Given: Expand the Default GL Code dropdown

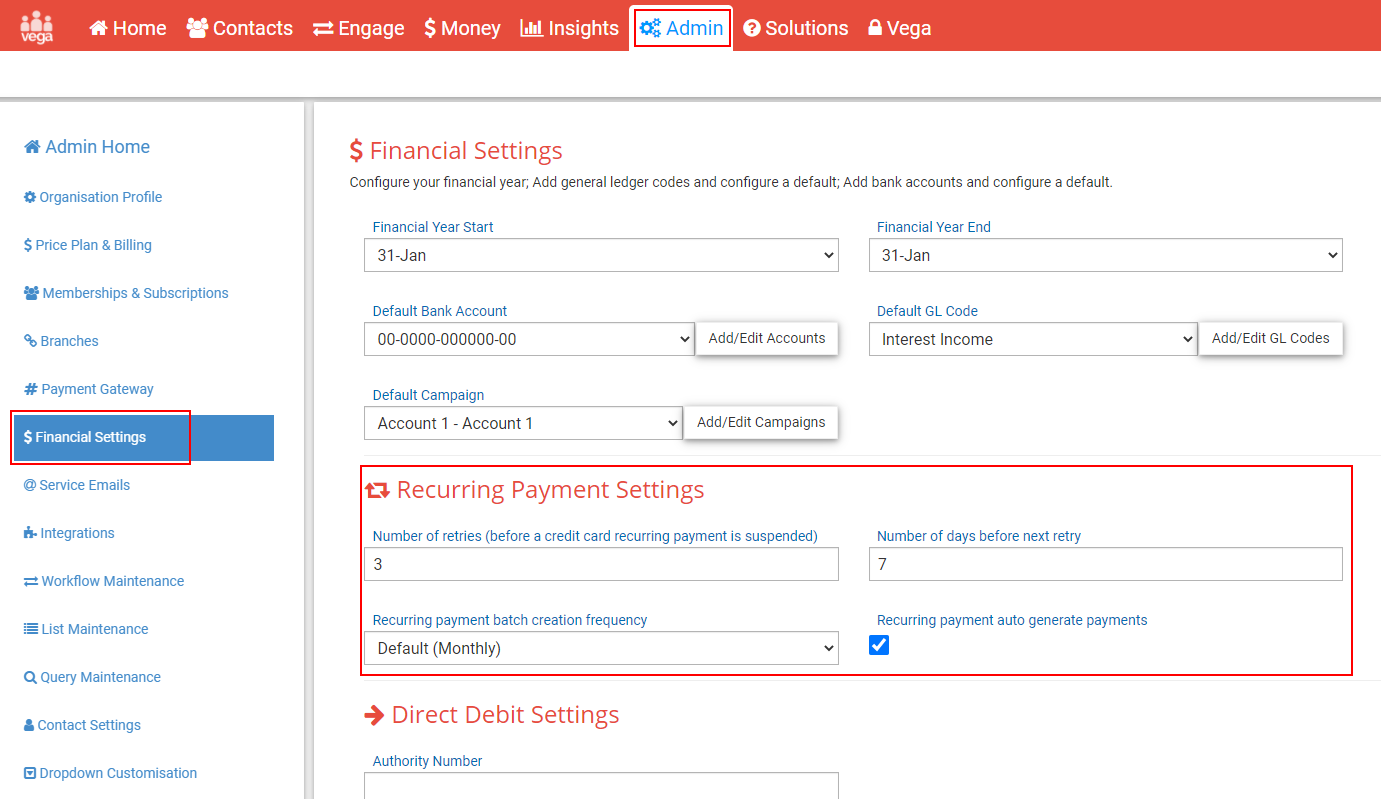Looking at the screenshot, I should point(1032,340).
